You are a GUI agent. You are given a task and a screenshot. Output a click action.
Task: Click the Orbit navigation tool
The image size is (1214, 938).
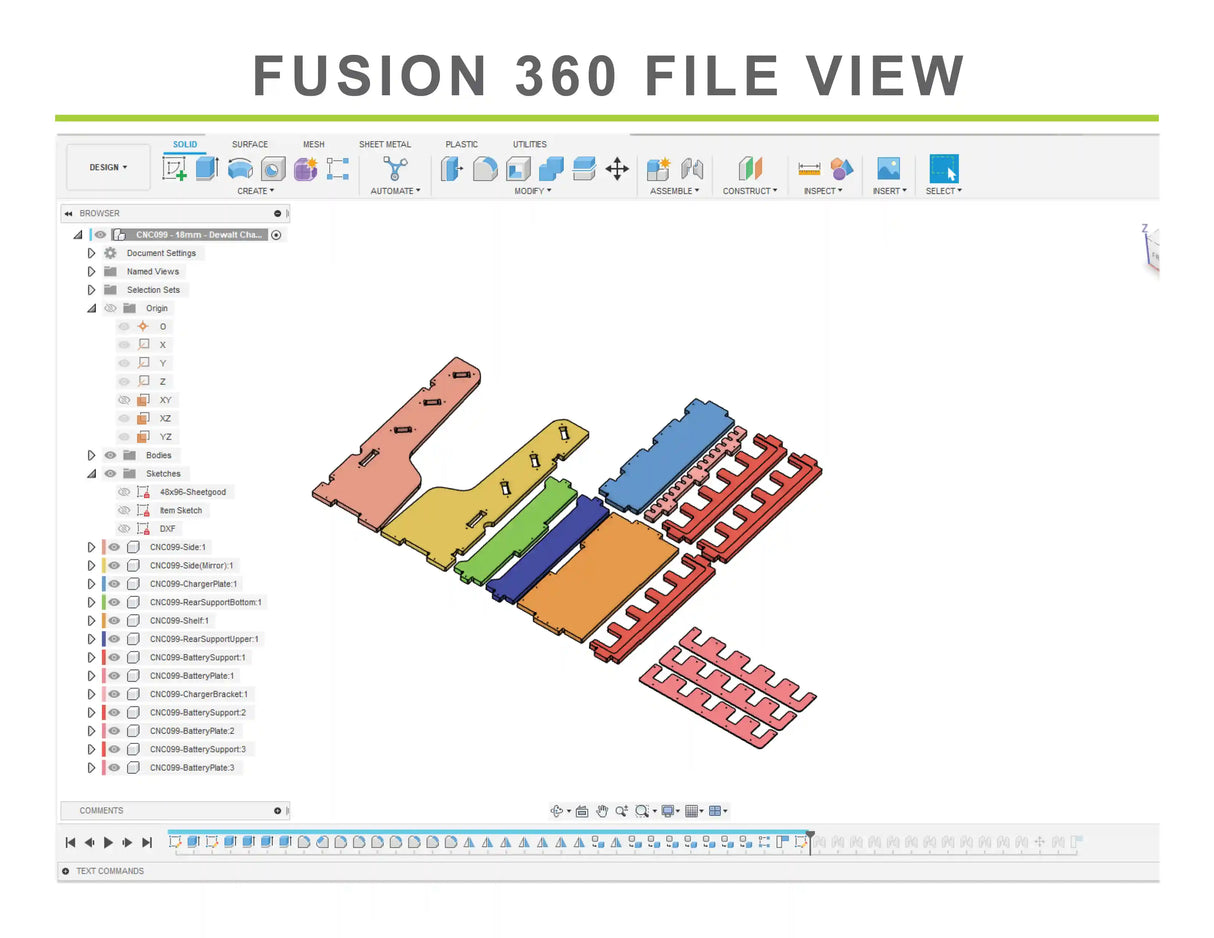click(x=558, y=811)
